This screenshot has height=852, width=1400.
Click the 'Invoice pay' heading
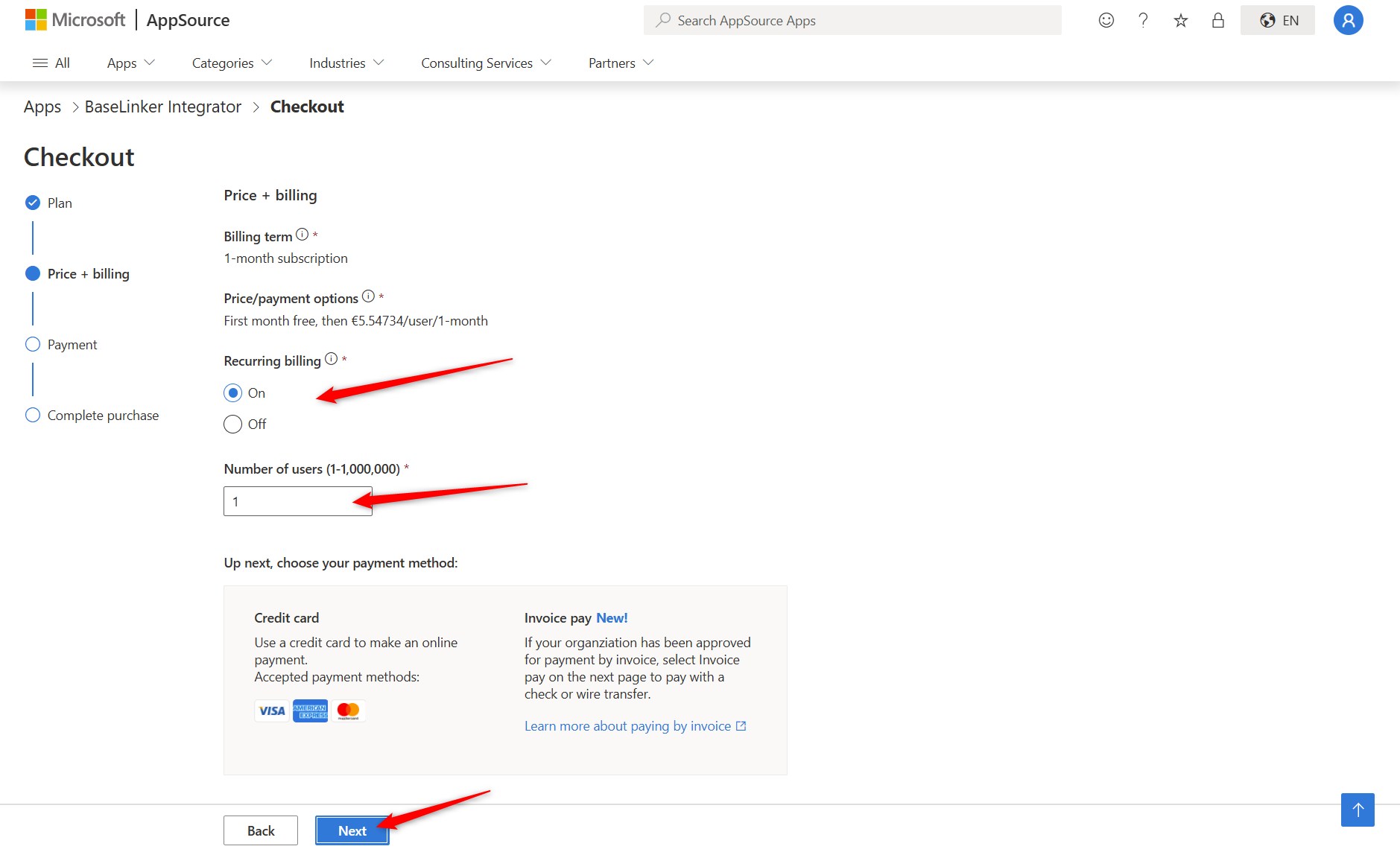click(x=558, y=618)
